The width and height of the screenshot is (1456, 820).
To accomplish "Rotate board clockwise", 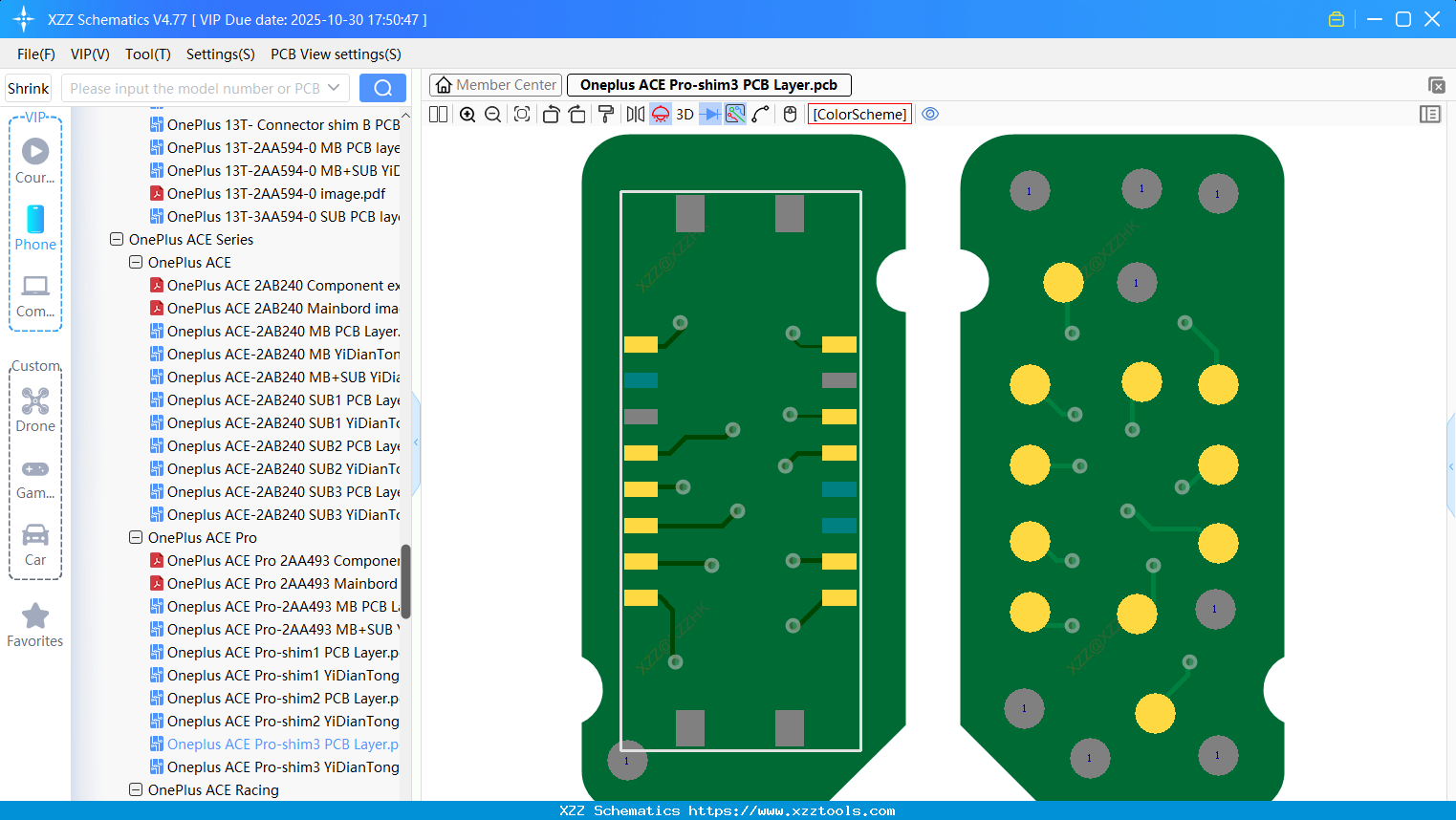I will (x=577, y=114).
